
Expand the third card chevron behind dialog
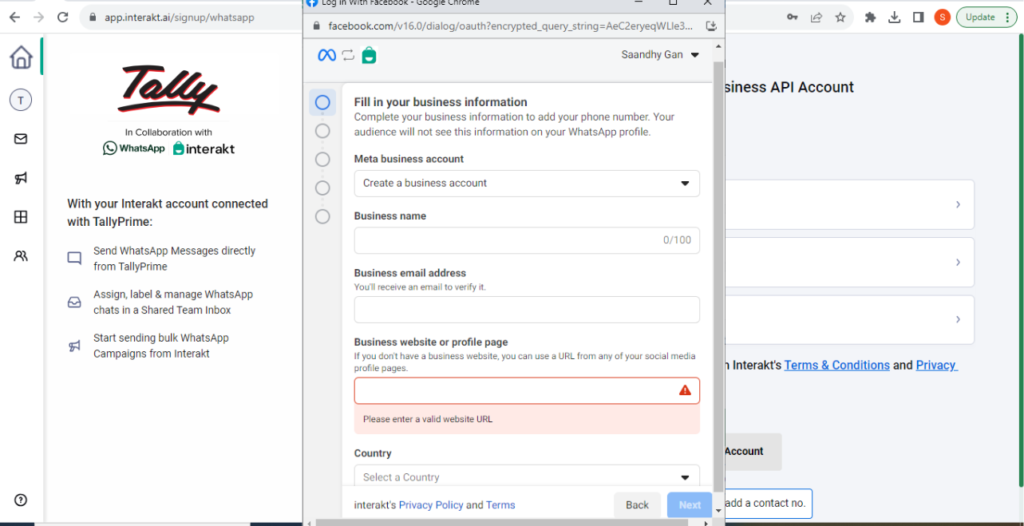(x=958, y=320)
